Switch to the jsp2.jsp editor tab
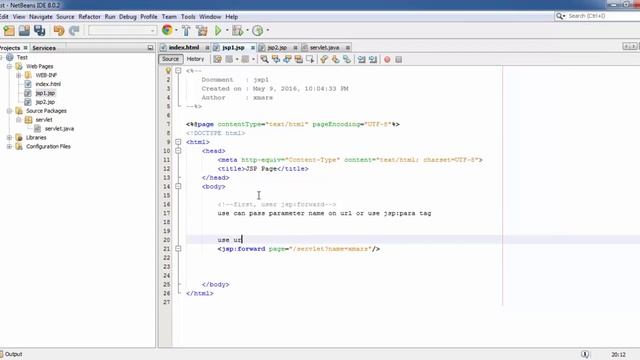The image size is (640, 360). [277, 48]
